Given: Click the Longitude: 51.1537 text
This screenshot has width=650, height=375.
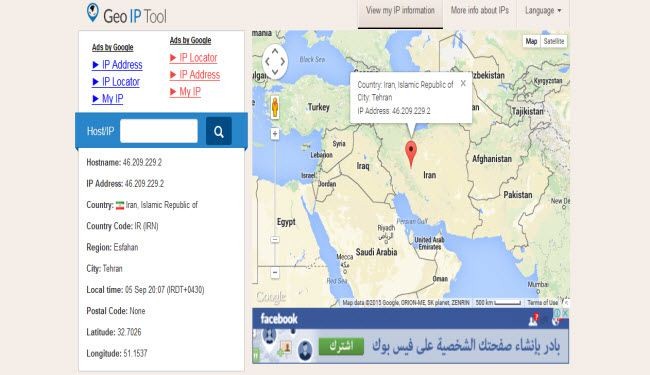Looking at the screenshot, I should tap(117, 353).
